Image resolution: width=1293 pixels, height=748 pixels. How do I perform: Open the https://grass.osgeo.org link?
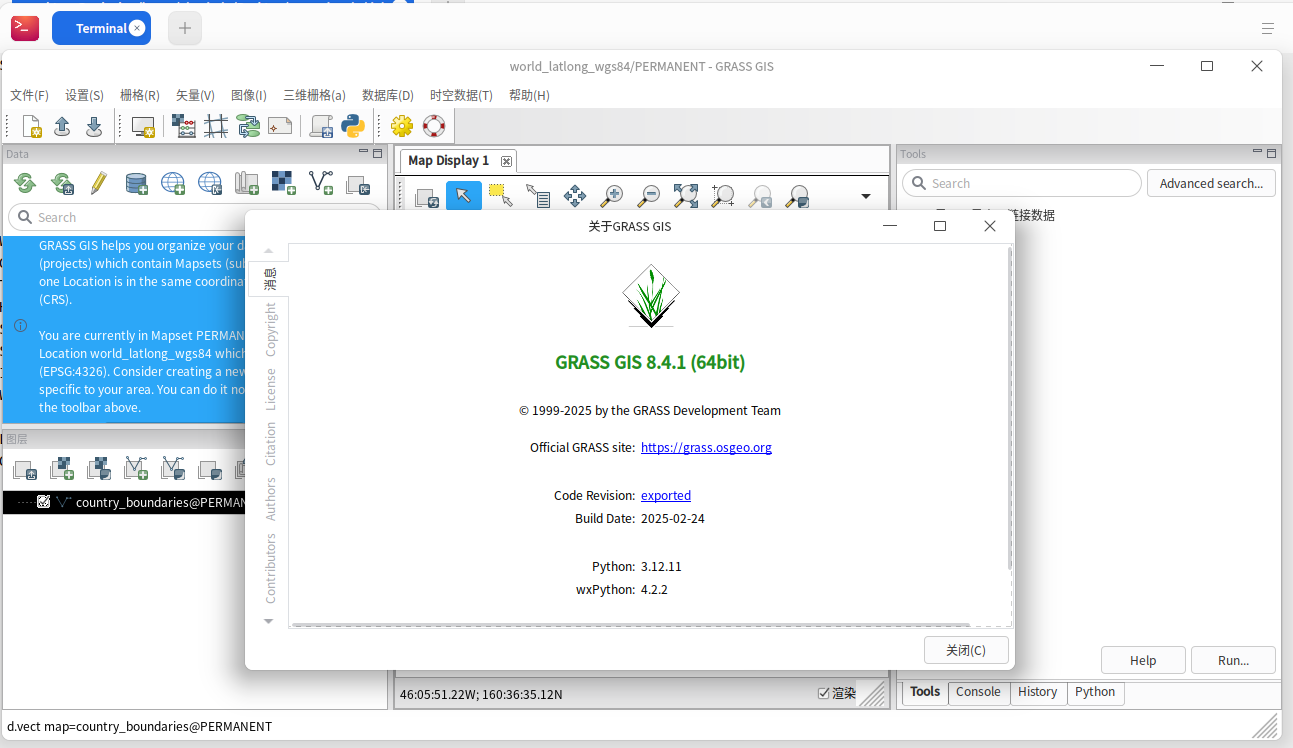[x=706, y=448]
